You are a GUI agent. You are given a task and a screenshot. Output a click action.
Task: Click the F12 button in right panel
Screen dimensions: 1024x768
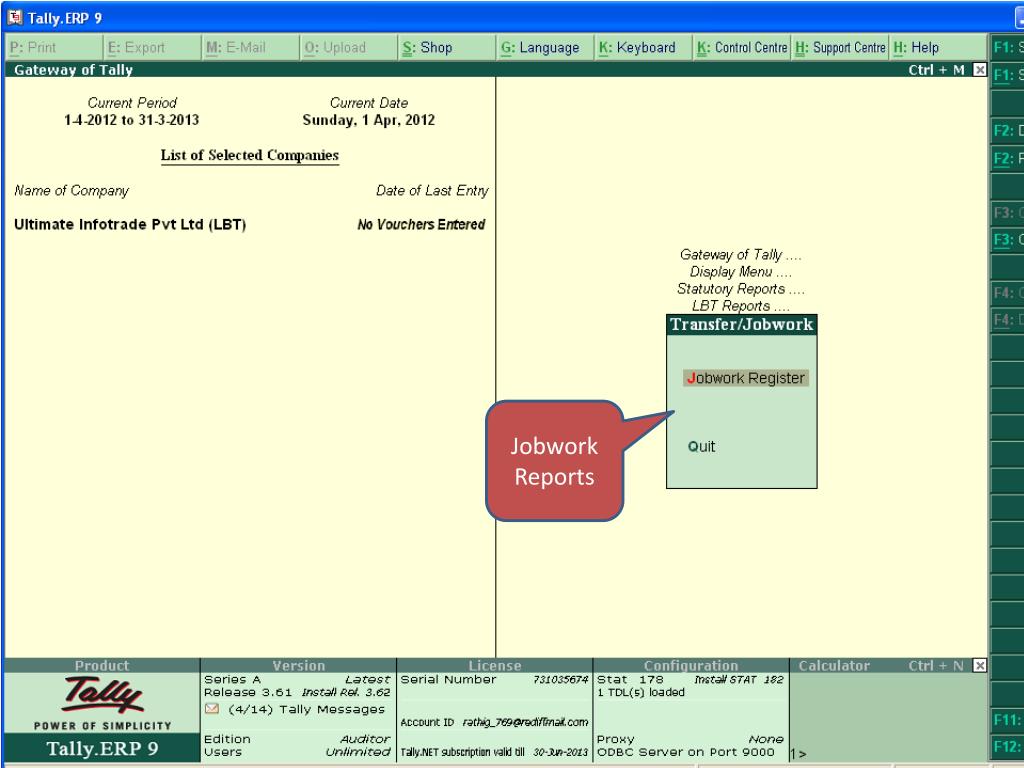[1007, 746]
